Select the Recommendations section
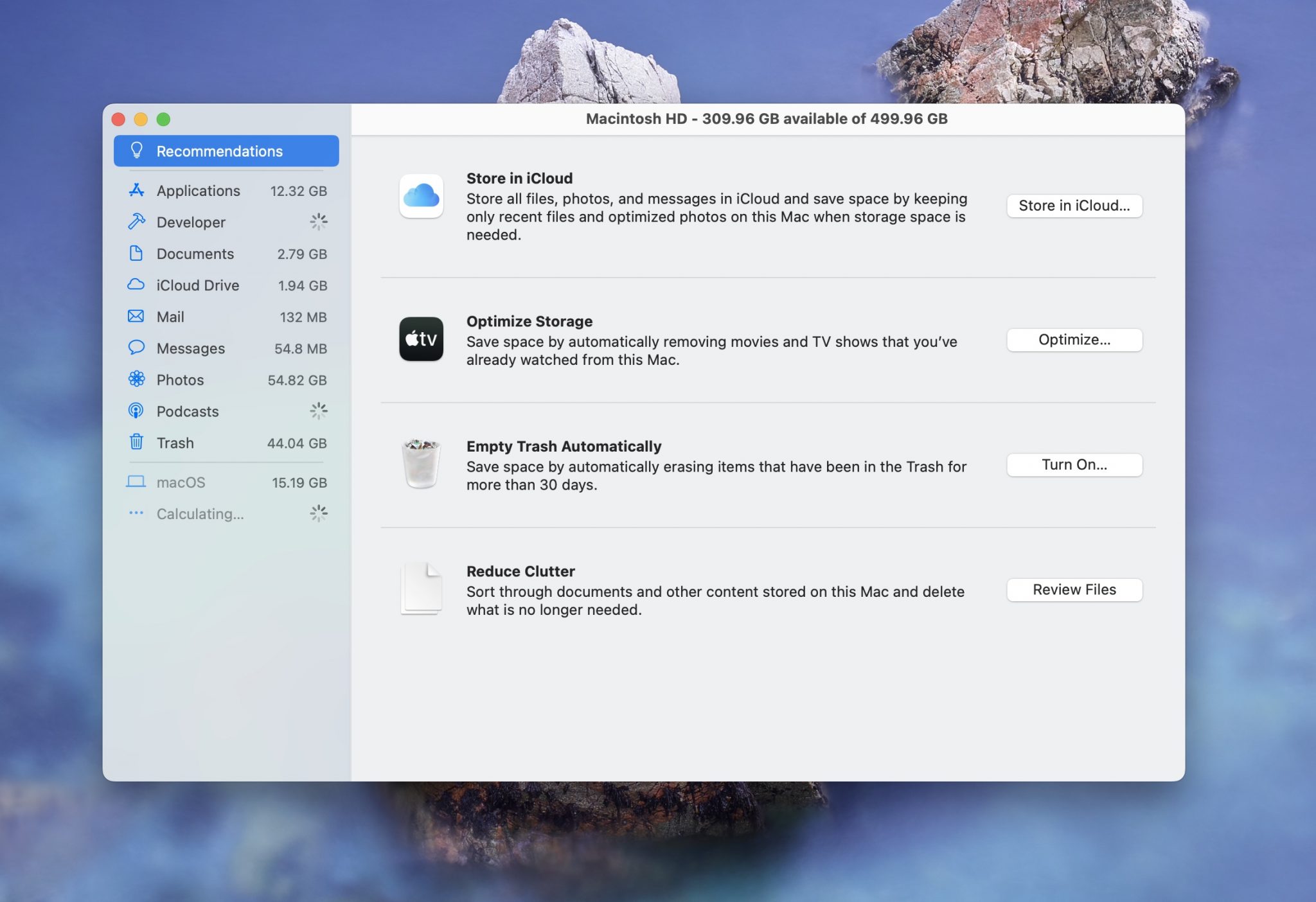Image resolution: width=1316 pixels, height=902 pixels. (x=225, y=150)
